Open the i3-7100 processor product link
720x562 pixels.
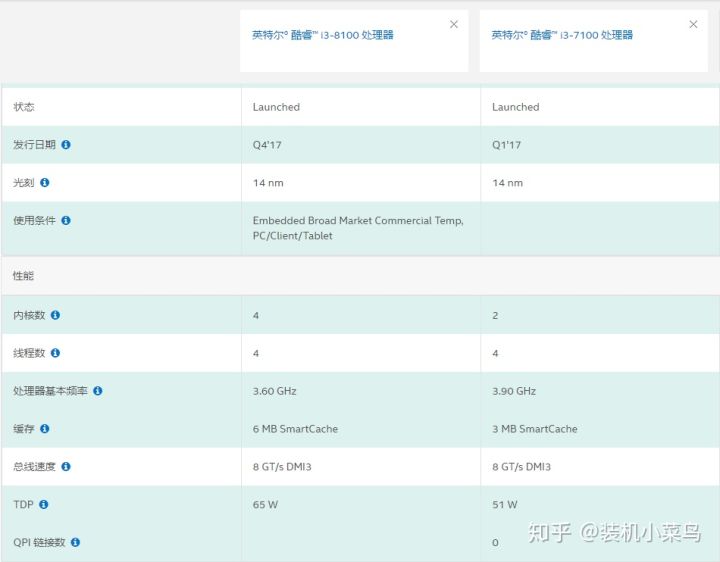coord(562,35)
